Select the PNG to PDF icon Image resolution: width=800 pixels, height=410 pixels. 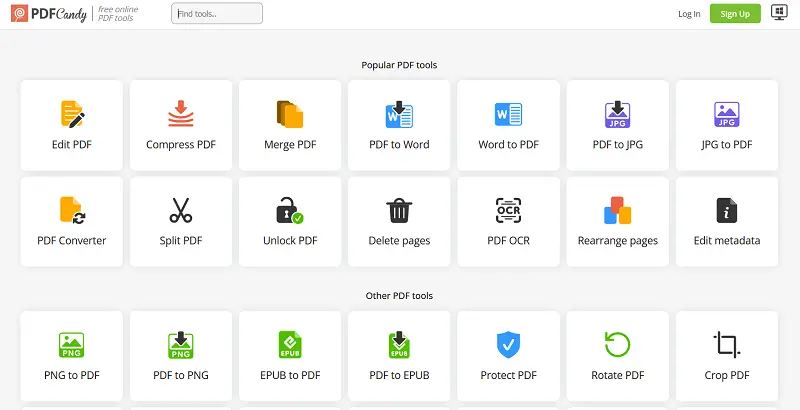71,345
